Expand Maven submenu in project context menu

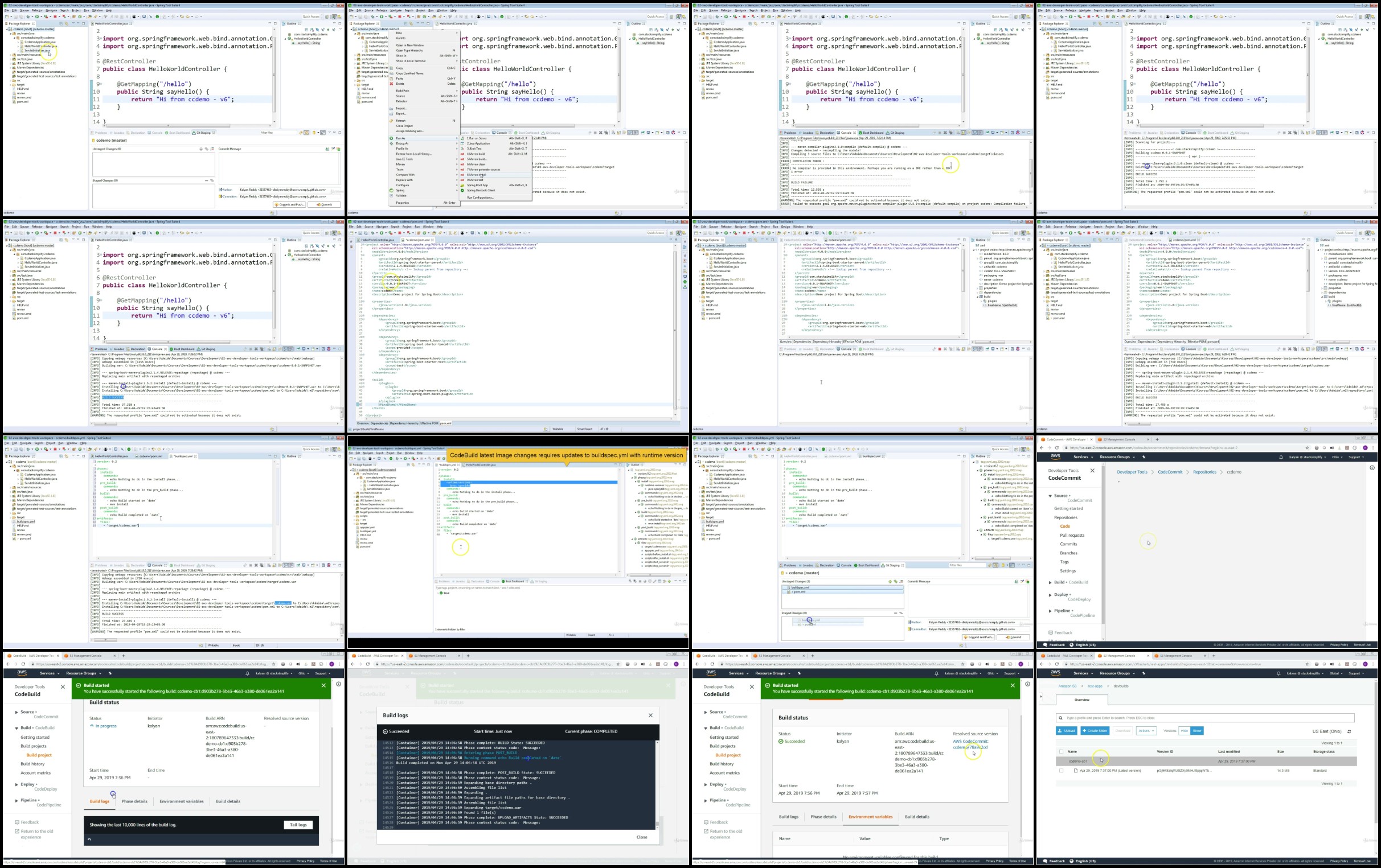[x=424, y=164]
